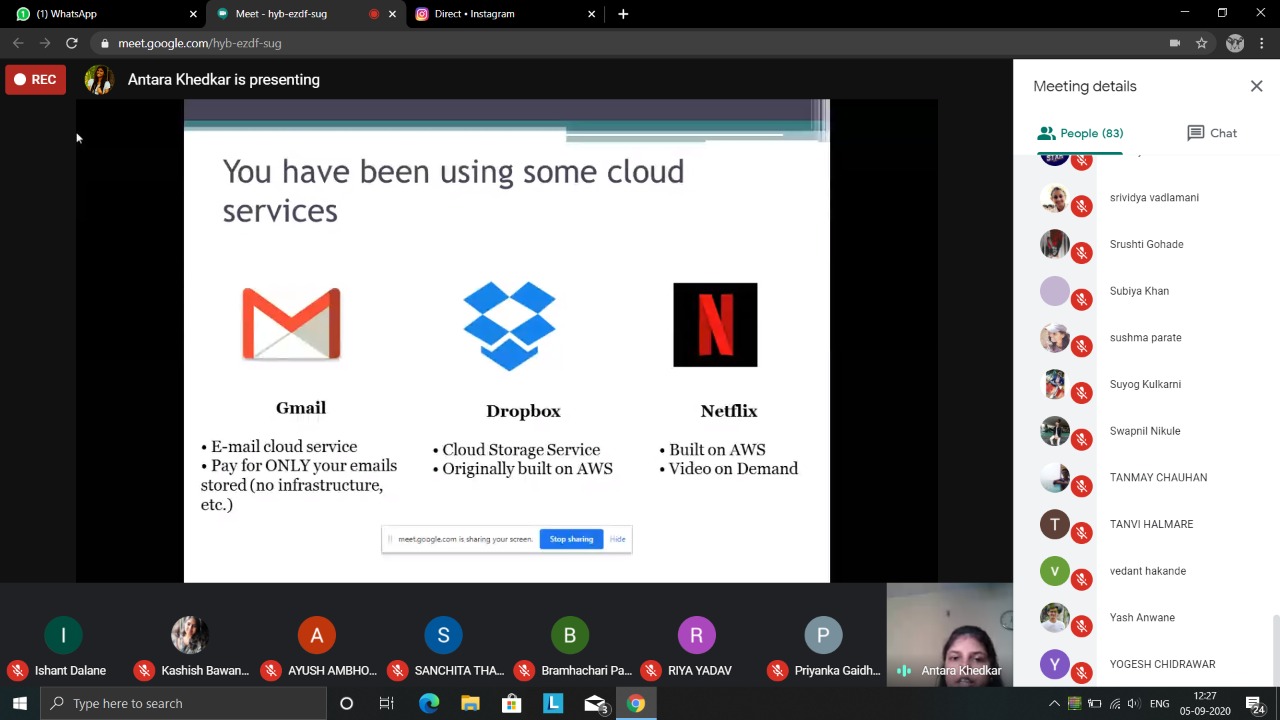Image resolution: width=1280 pixels, height=720 pixels.
Task: Go forward in browser history
Action: point(45,43)
